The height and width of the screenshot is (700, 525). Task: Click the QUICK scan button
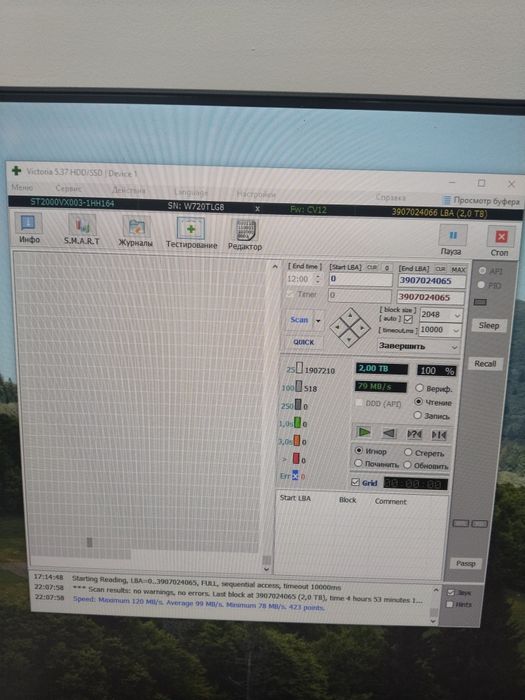[304, 342]
